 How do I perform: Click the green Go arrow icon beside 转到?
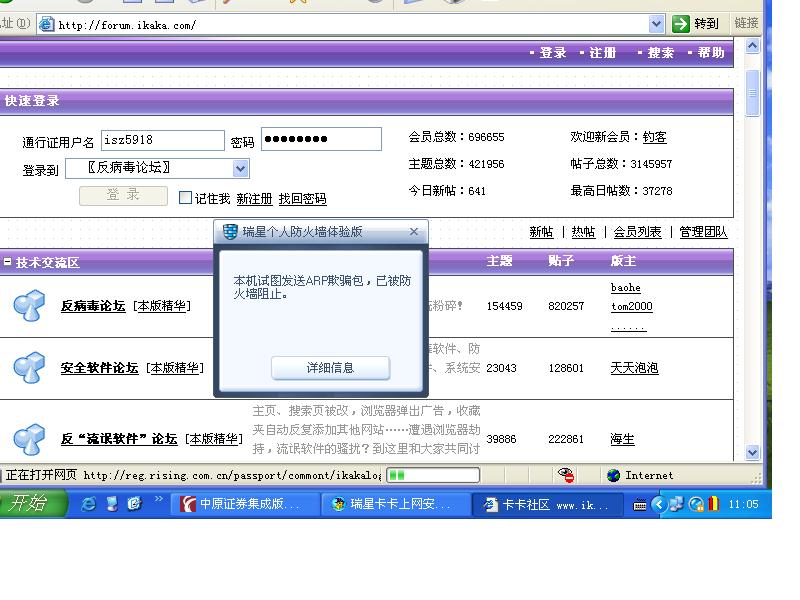click(681, 23)
